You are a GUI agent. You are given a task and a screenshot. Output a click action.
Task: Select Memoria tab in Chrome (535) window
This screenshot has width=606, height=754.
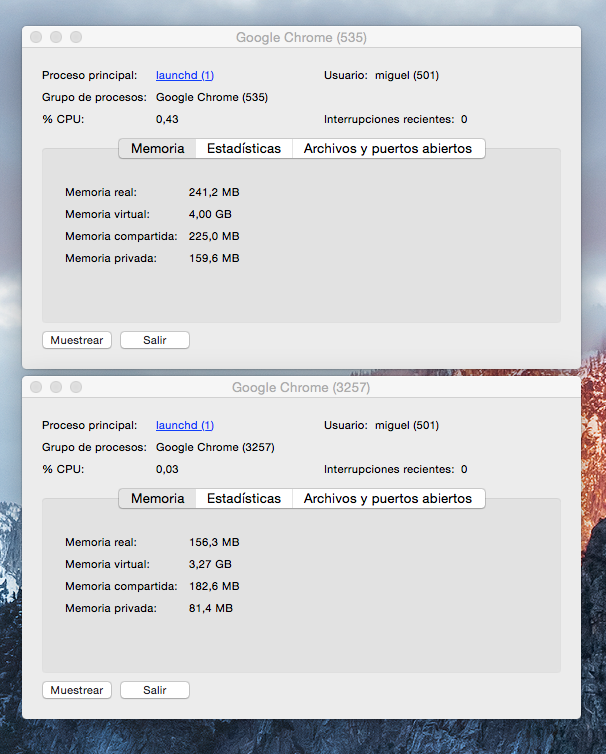point(158,149)
